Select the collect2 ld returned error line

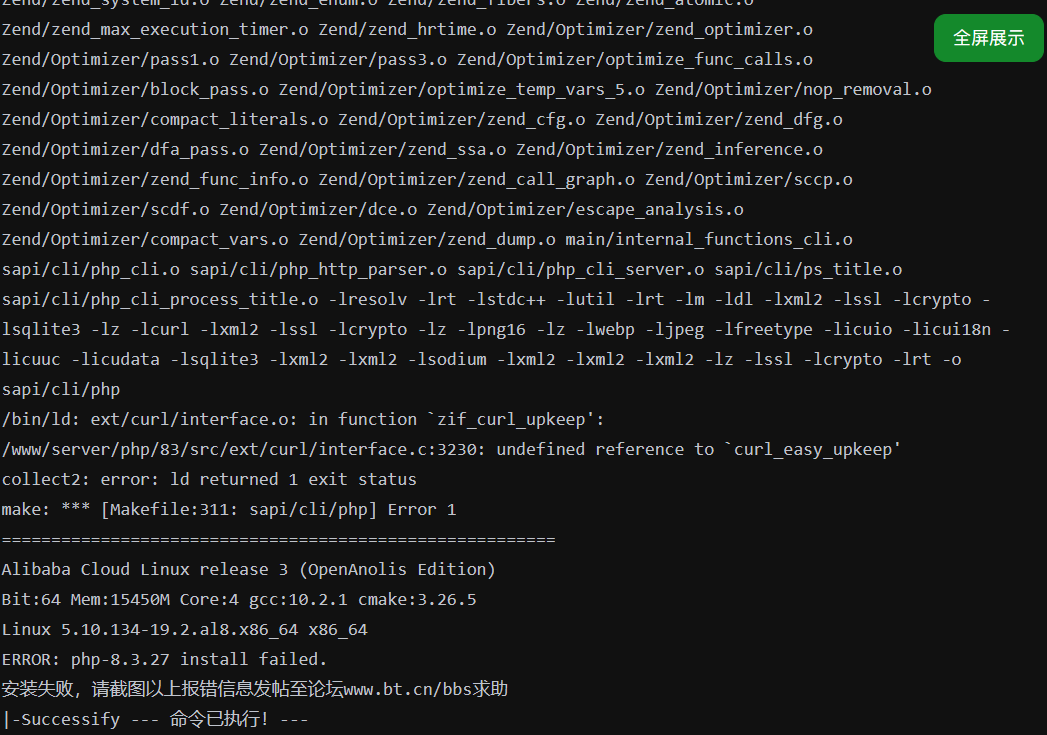pos(209,479)
